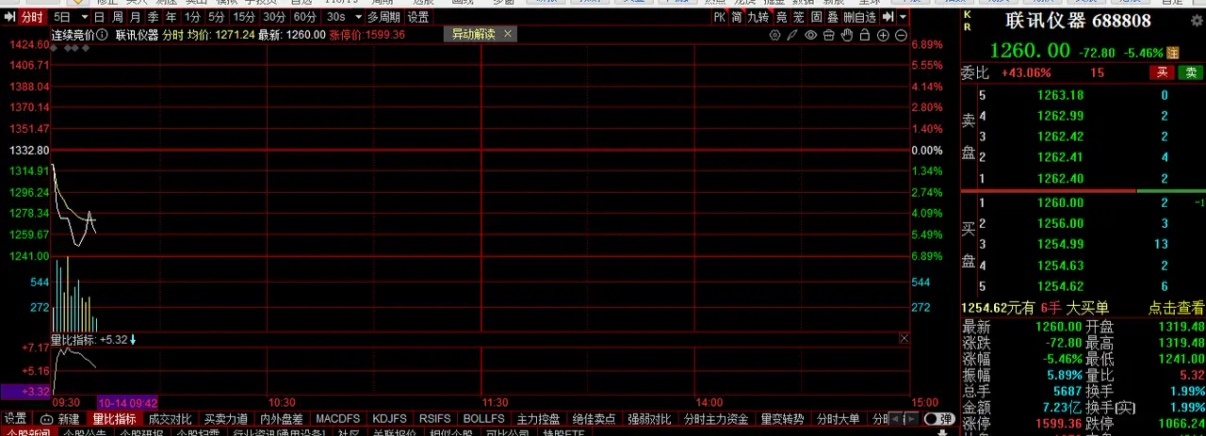Switch to the 日 daily K-line
Screen dimensions: 1206x436
[x=99, y=17]
